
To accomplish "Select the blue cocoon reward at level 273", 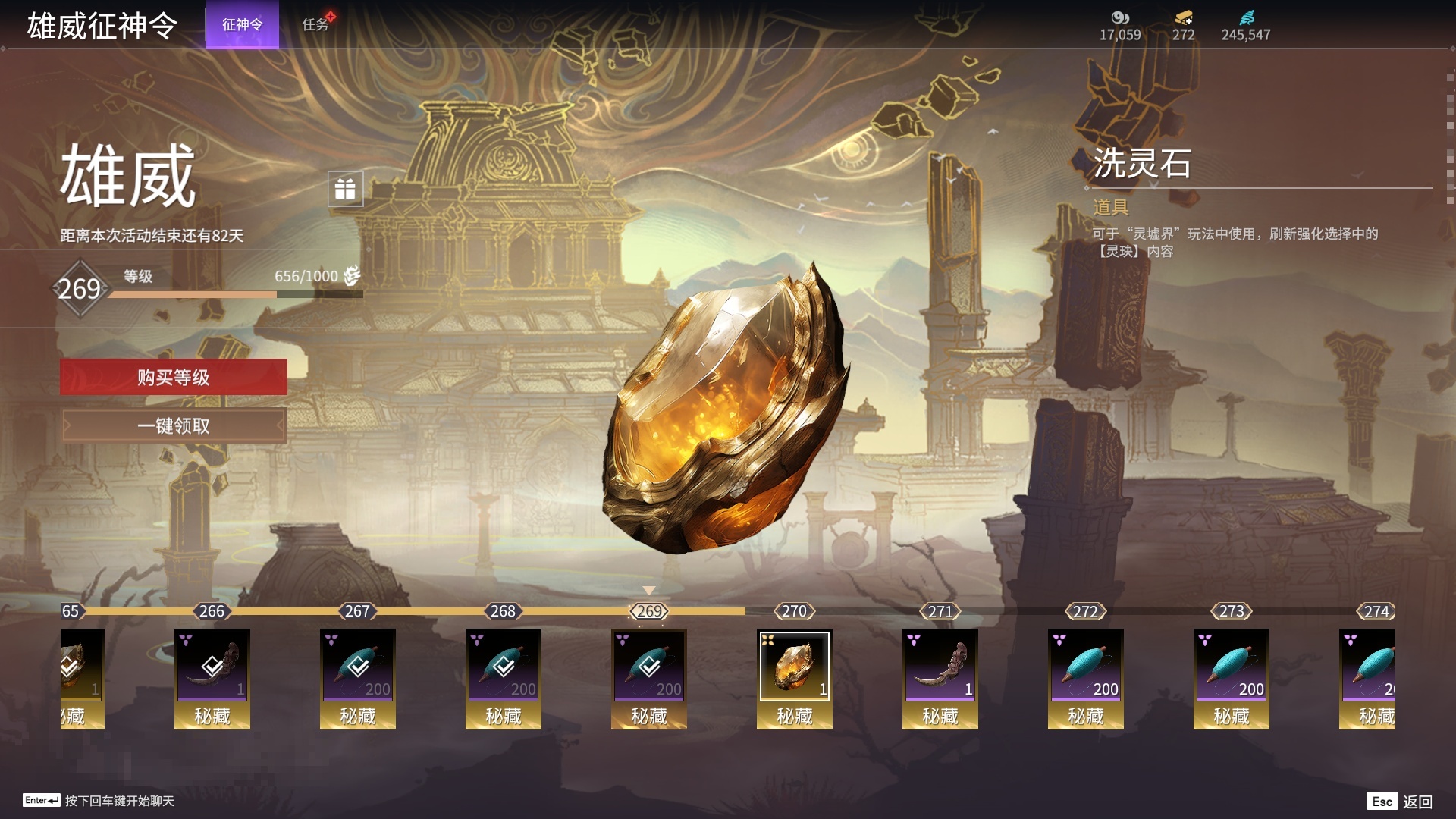I will 1231,665.
